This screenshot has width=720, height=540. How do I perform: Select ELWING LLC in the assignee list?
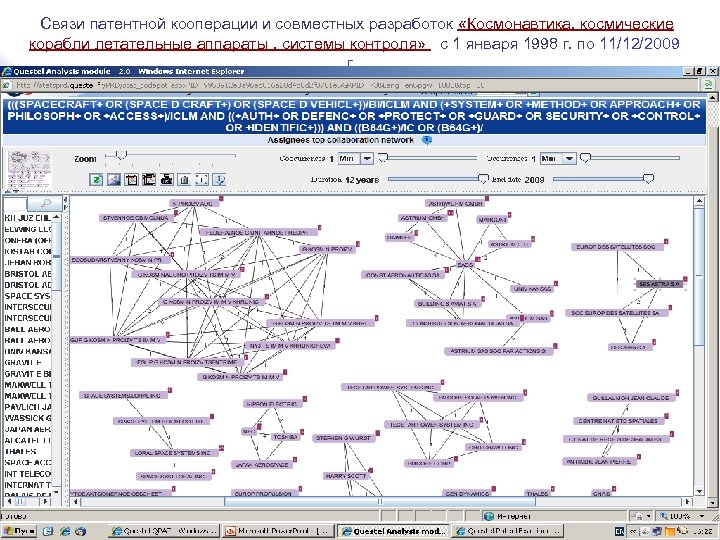click(28, 229)
